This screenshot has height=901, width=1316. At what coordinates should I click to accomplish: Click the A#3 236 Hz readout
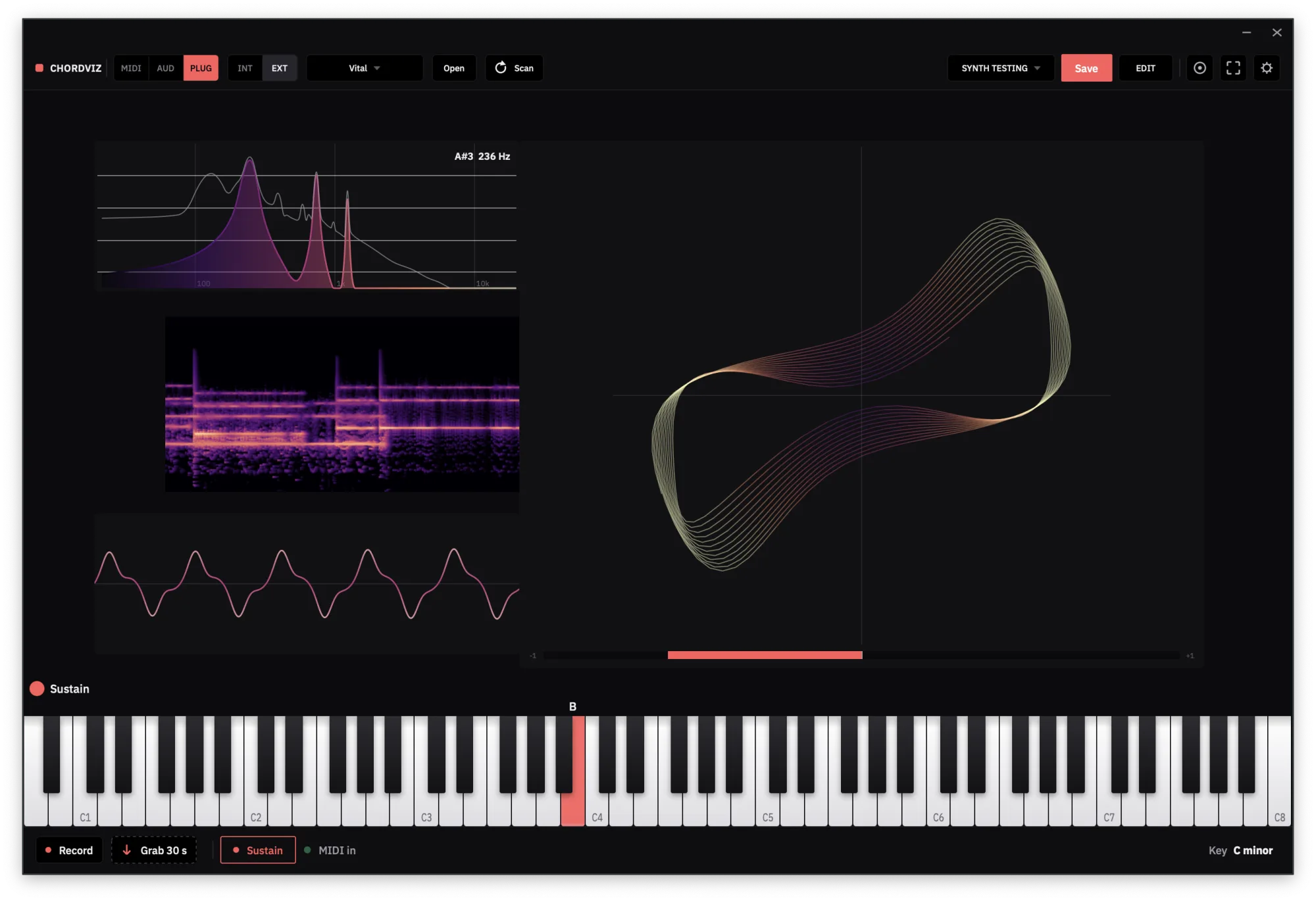pos(482,157)
